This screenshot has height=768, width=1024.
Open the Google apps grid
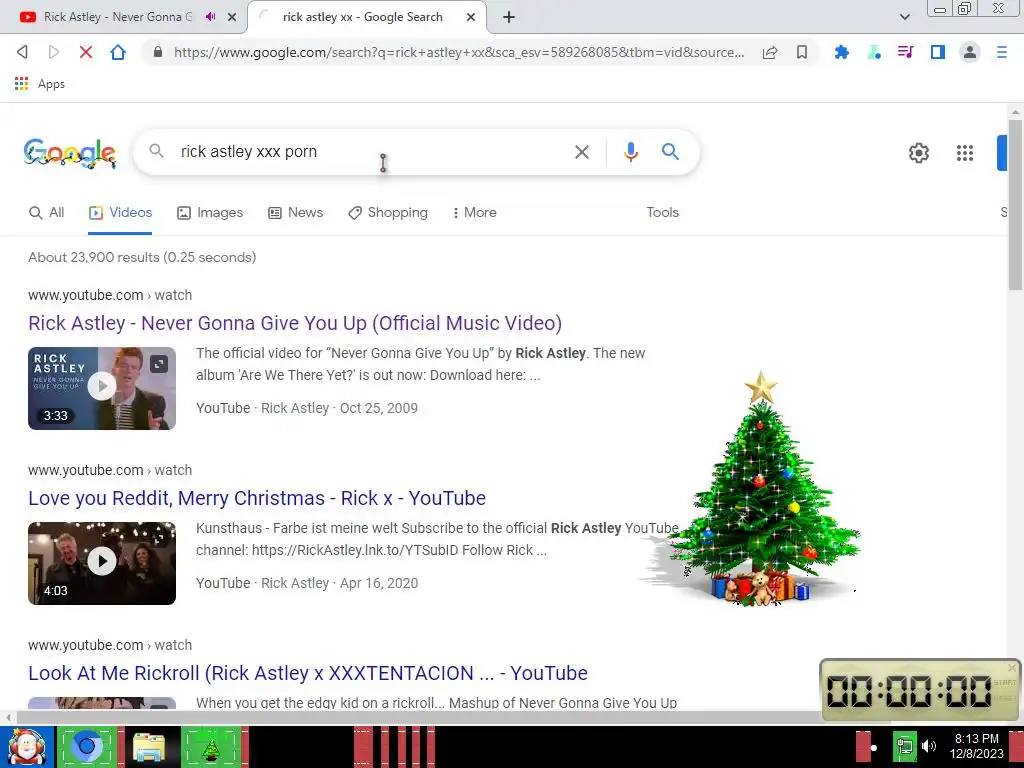coord(965,153)
